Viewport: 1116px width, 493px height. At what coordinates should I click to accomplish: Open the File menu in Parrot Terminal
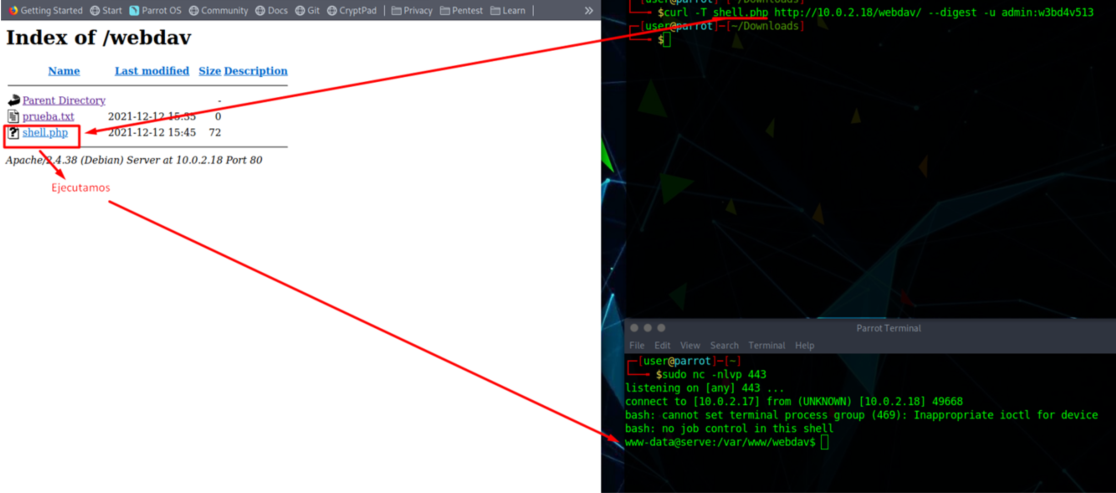[x=636, y=345]
